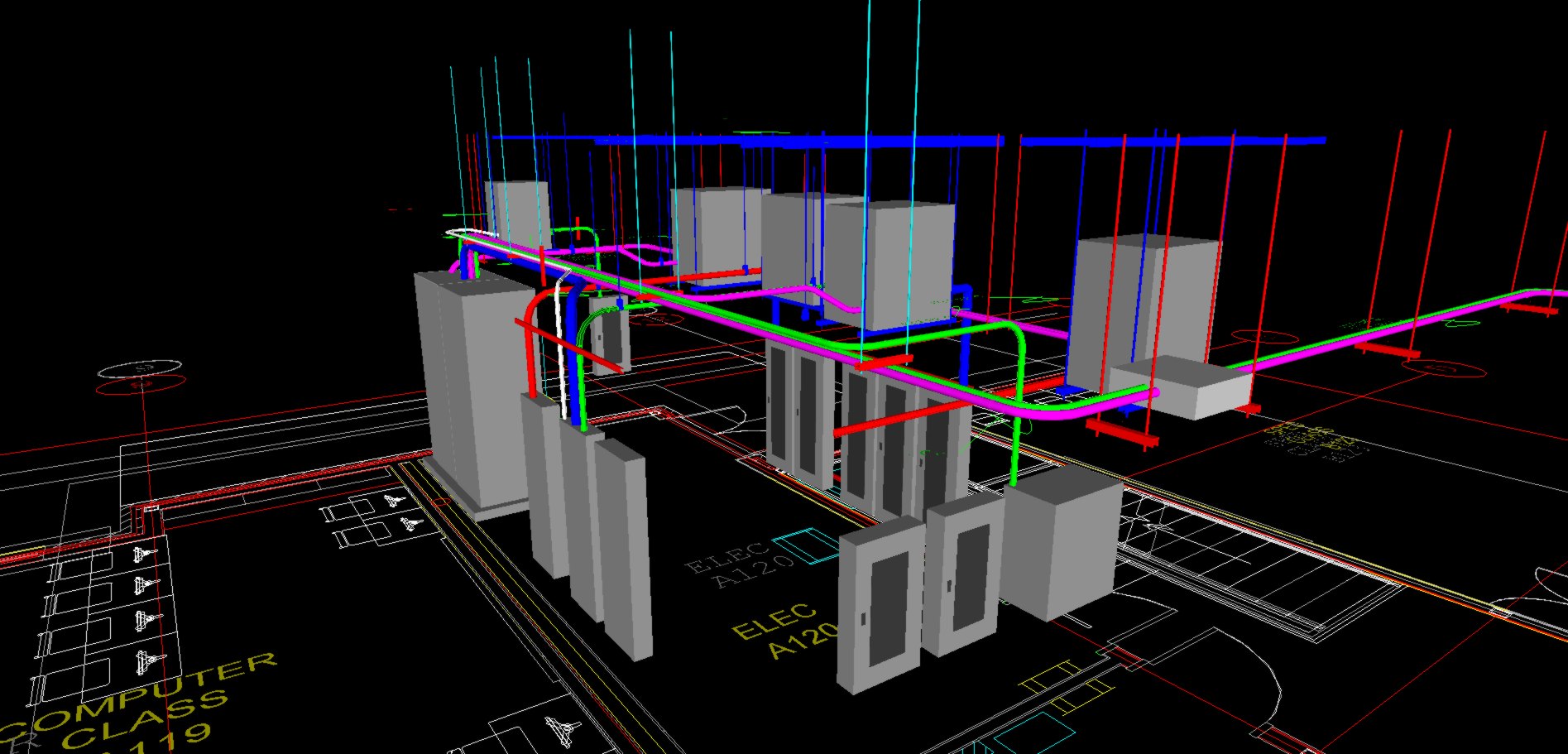Select the red curved conduit elbow
Viewport: 1568px width, 754px height.
536,302
